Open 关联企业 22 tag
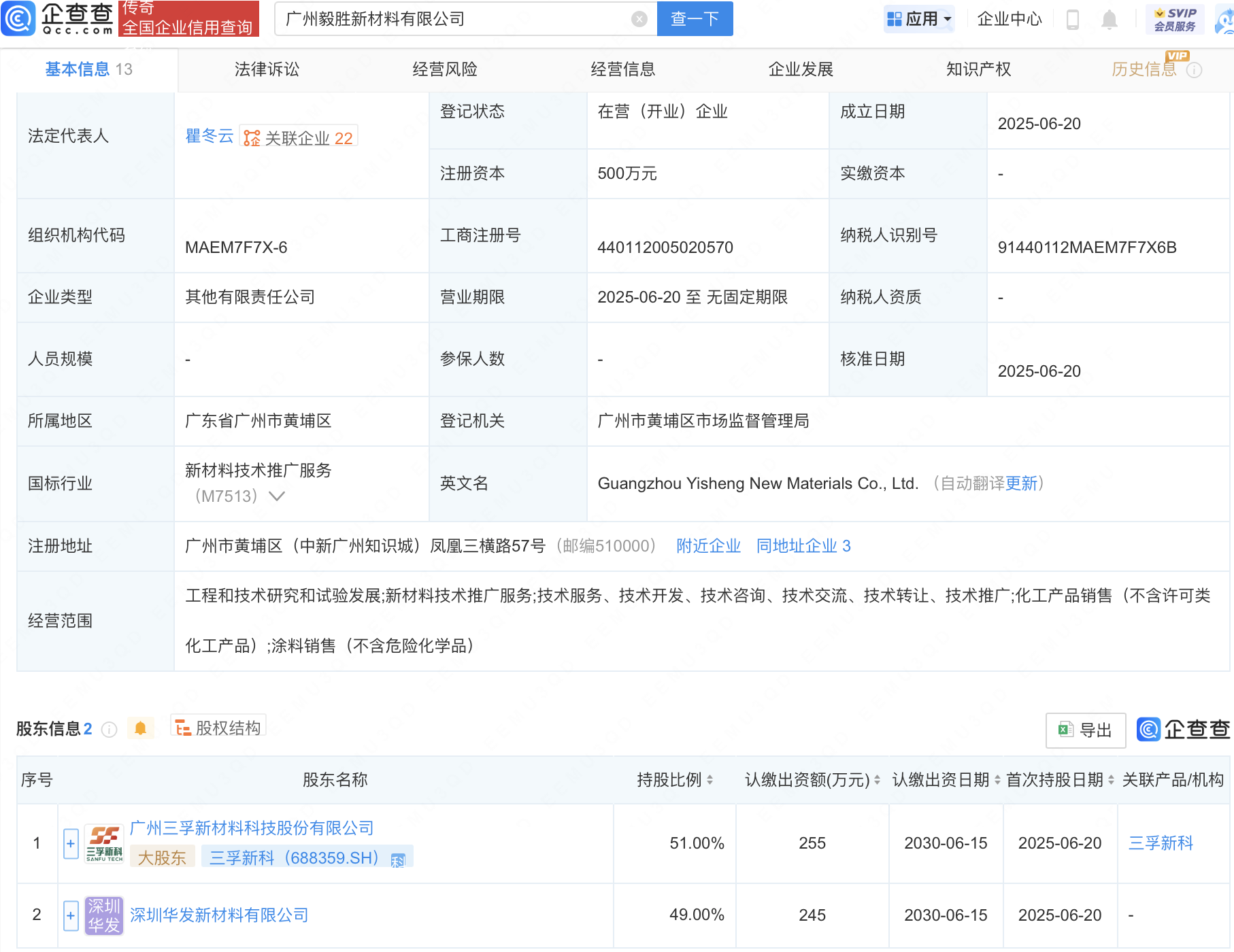 tap(299, 137)
